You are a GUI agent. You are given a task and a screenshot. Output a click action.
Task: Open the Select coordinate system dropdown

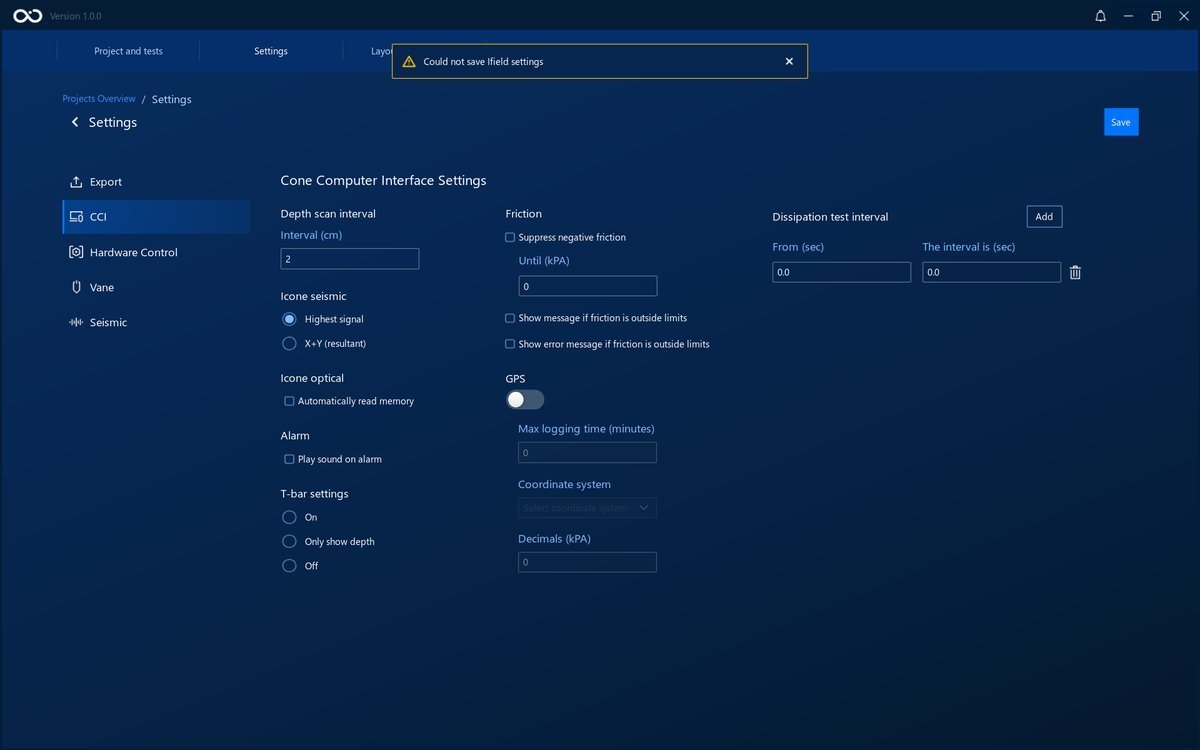click(x=587, y=508)
